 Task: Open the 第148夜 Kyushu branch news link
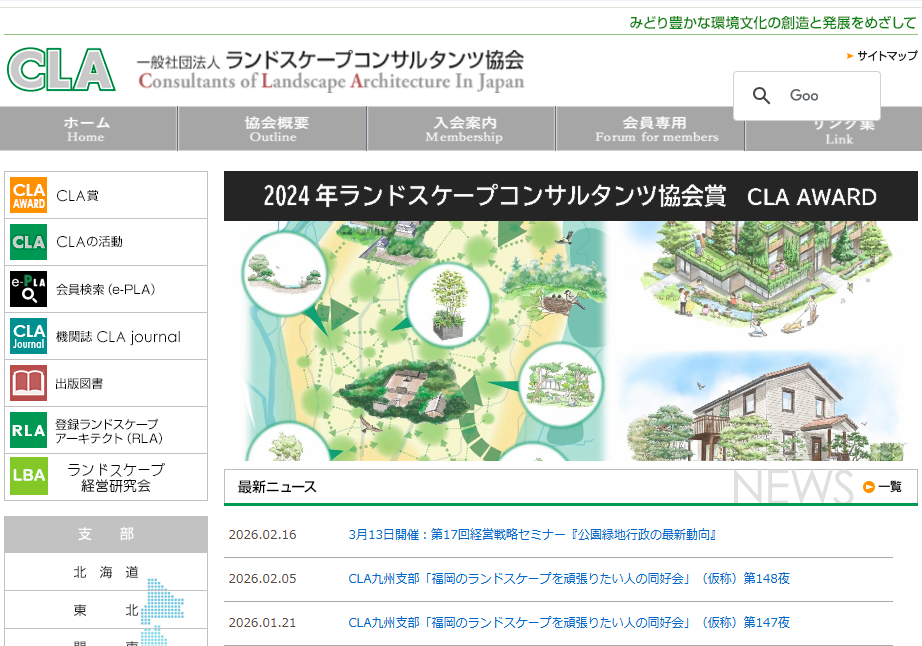click(x=569, y=579)
